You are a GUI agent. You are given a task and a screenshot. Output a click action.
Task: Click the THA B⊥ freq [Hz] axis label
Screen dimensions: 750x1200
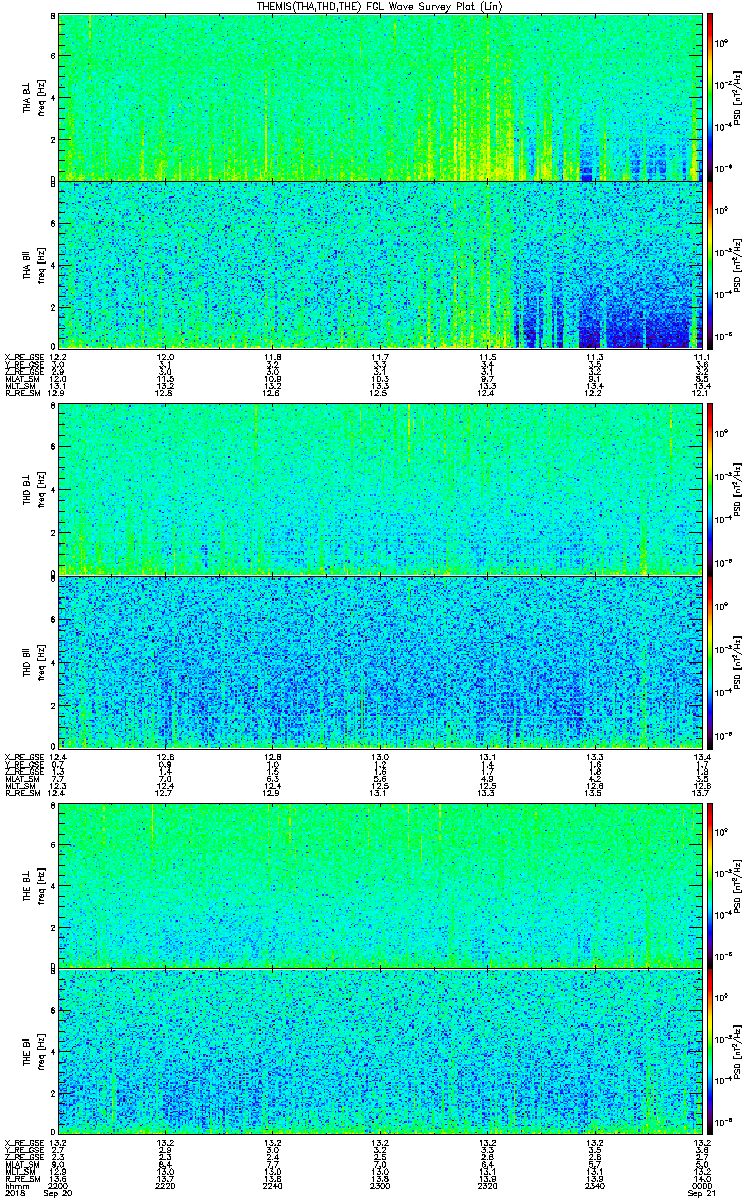[x=40, y=97]
